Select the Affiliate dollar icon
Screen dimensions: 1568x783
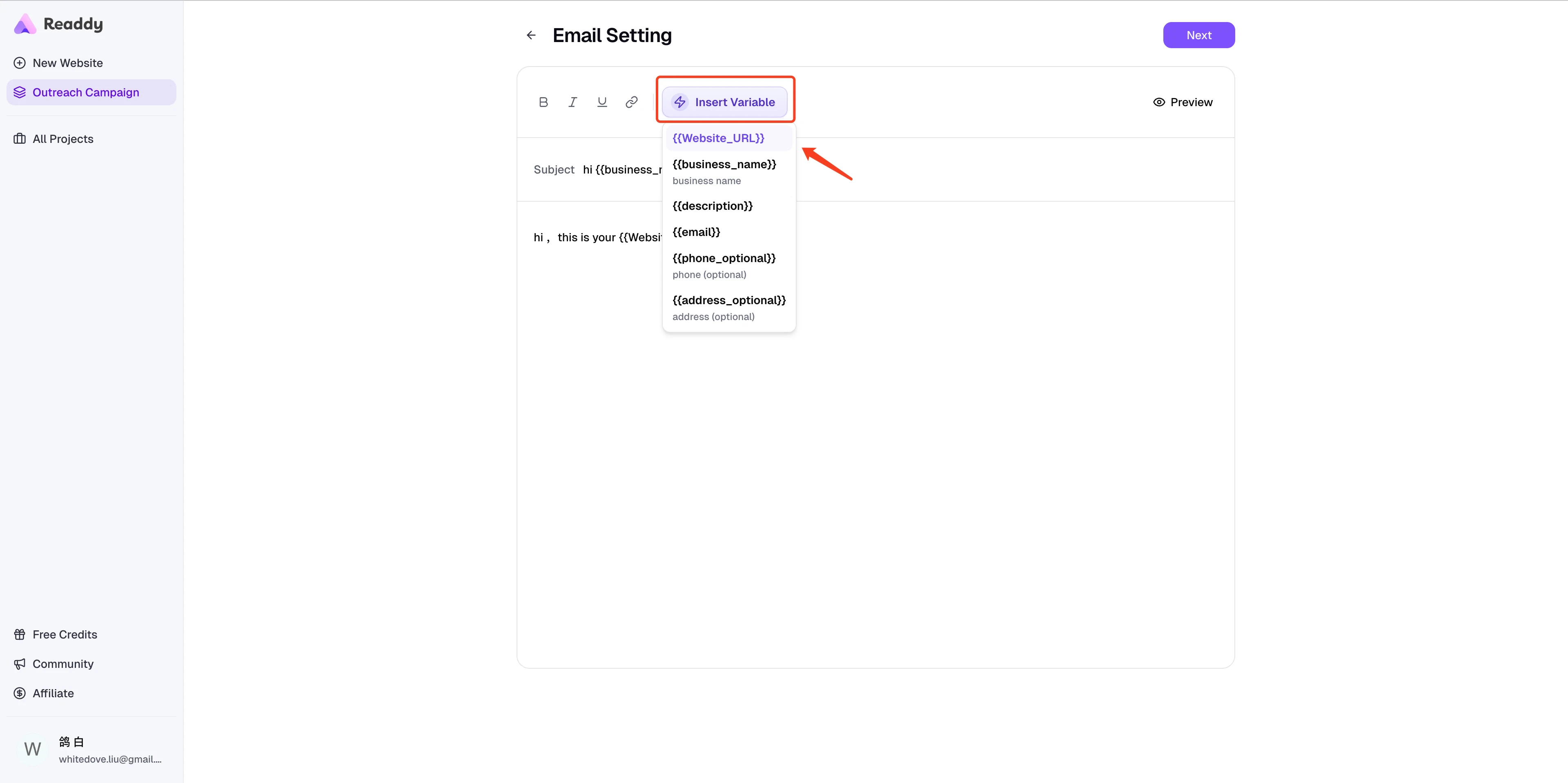[20, 693]
